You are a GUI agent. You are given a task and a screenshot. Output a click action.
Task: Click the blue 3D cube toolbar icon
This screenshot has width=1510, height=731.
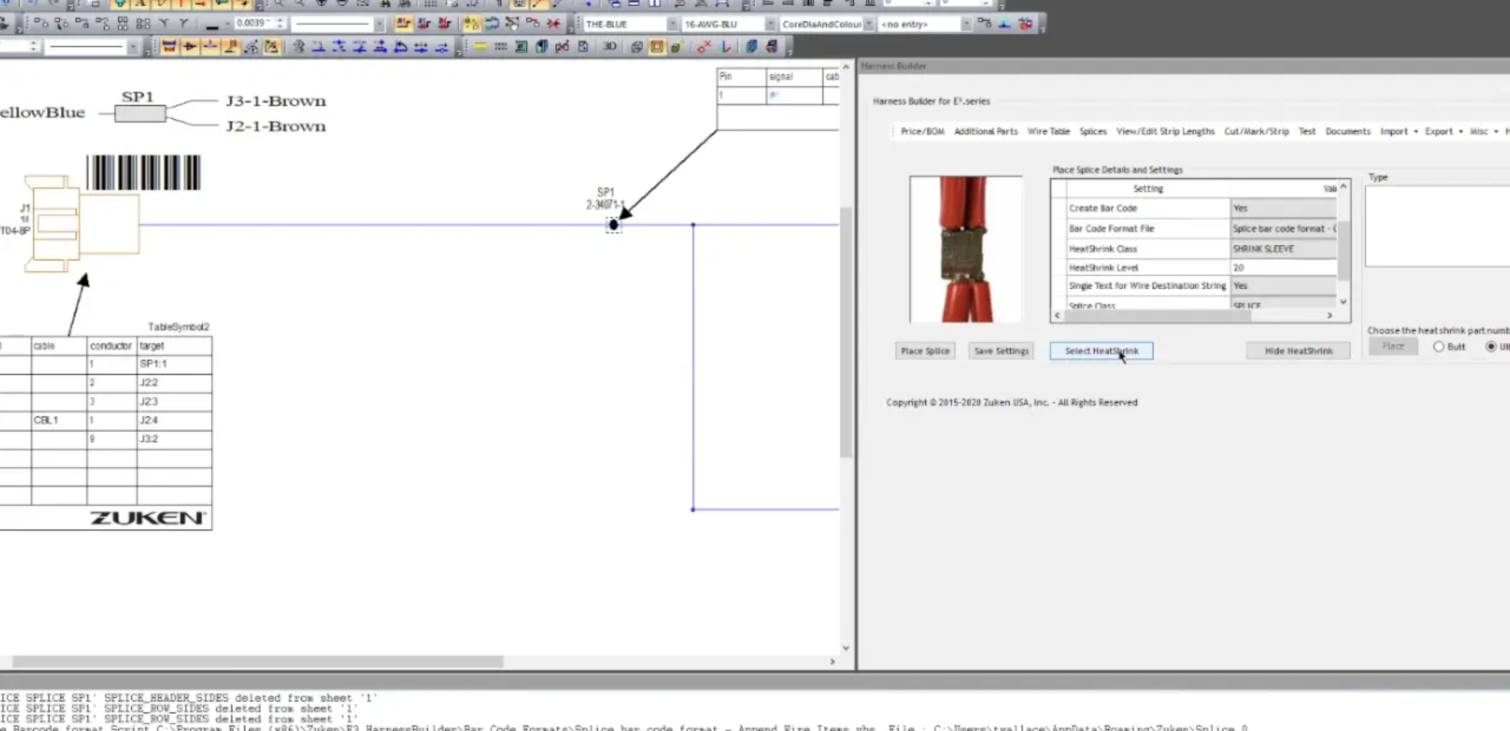pyautogui.click(x=751, y=46)
